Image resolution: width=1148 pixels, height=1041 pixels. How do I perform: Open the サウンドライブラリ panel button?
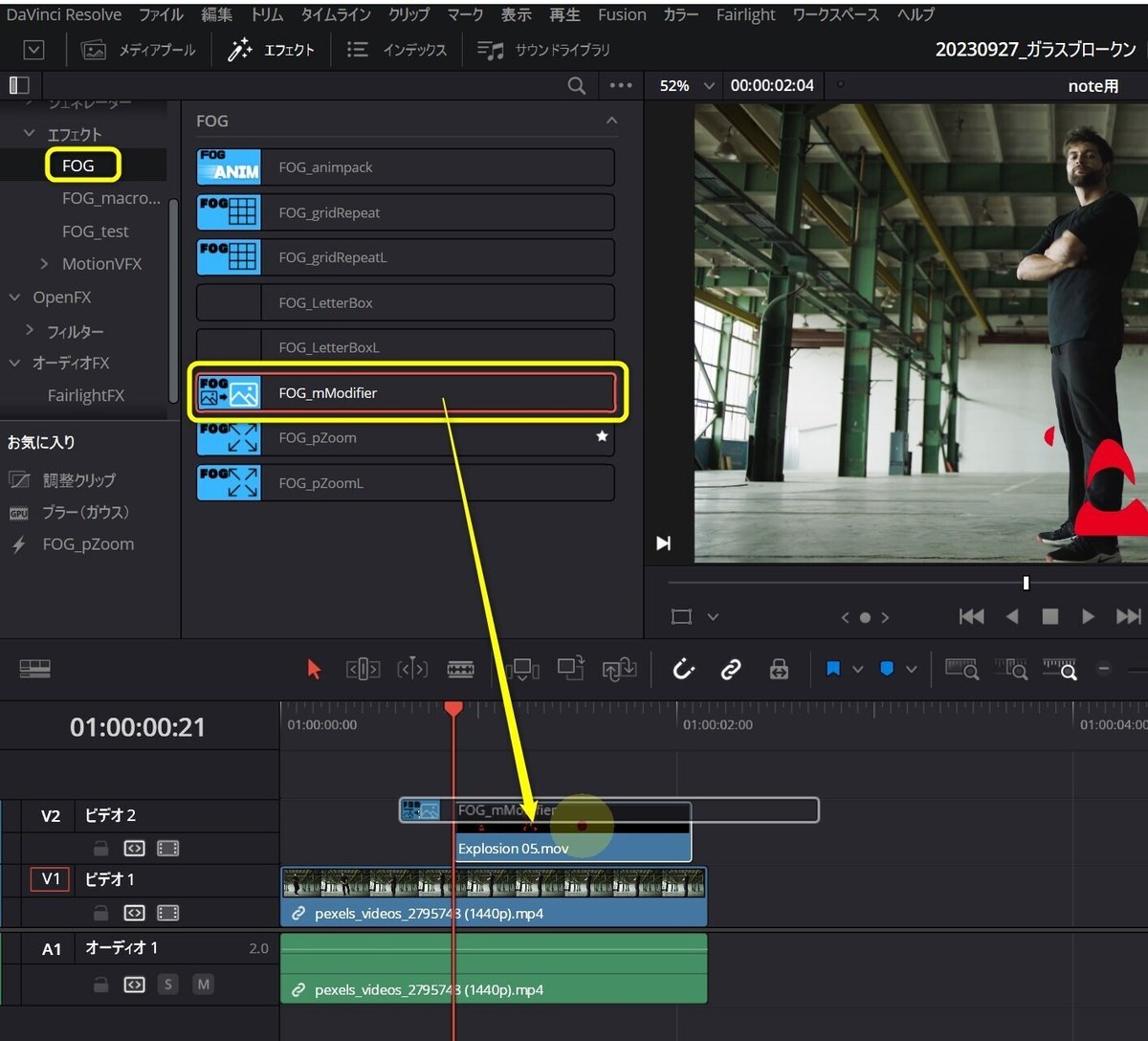point(542,50)
